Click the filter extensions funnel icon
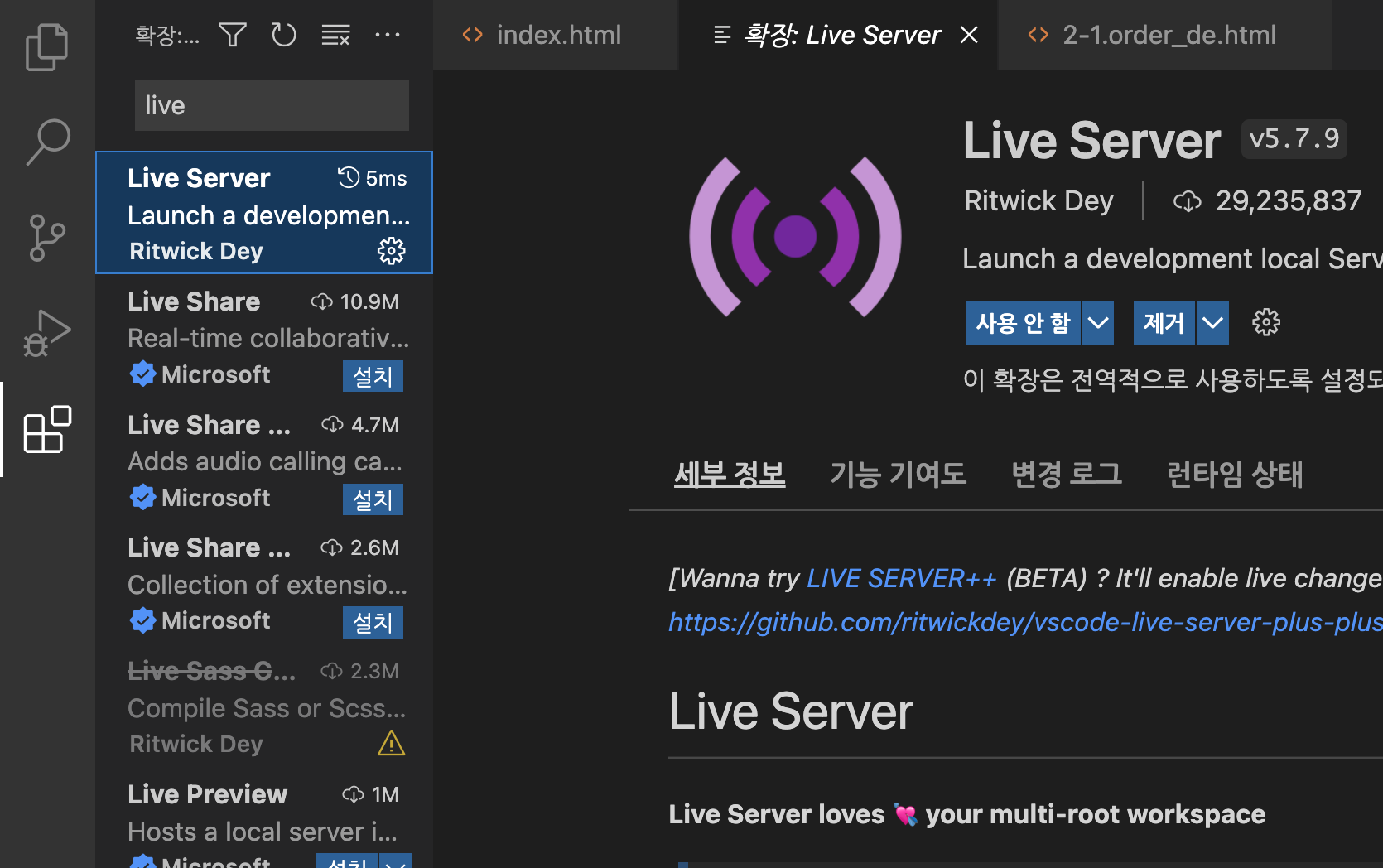The height and width of the screenshot is (868, 1383). [233, 35]
